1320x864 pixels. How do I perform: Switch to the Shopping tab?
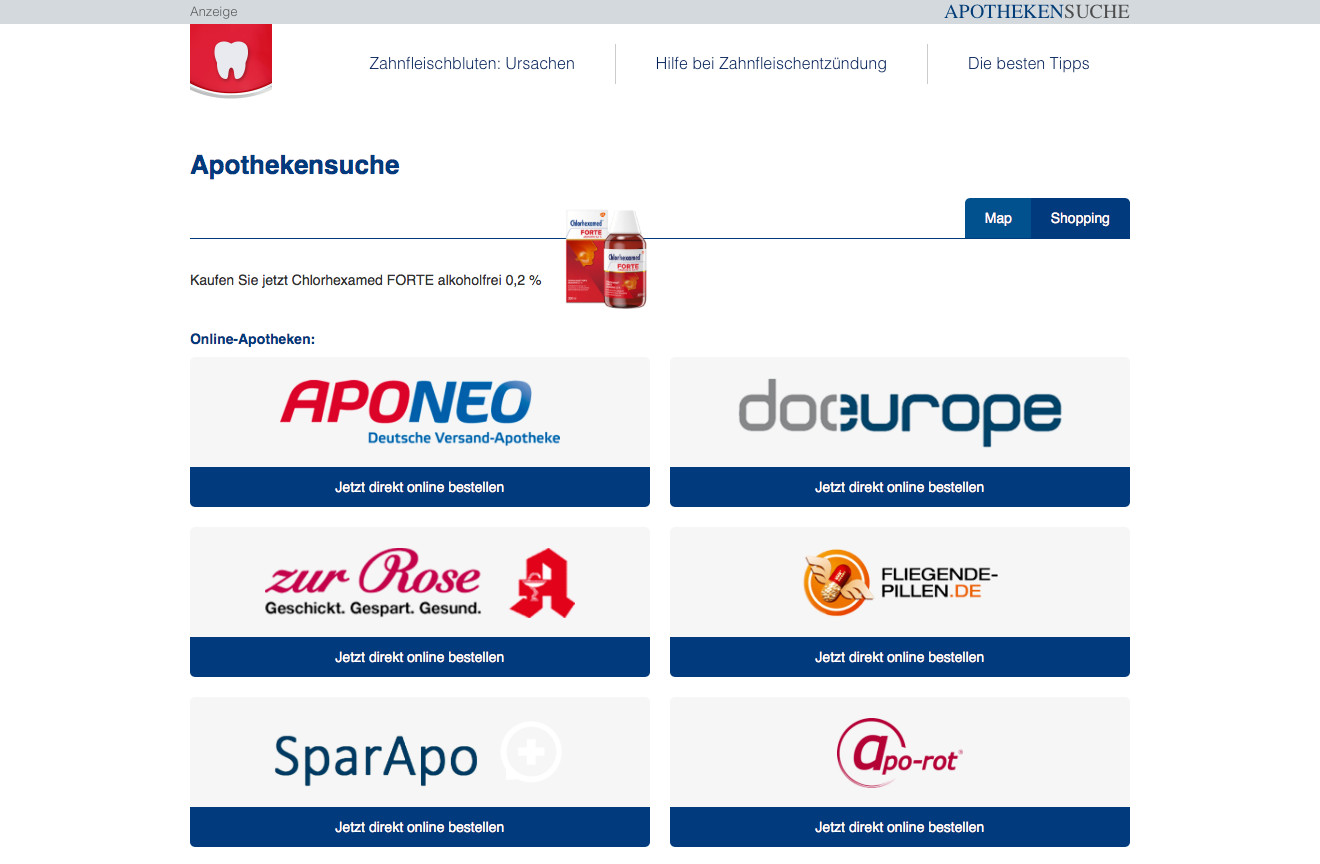click(x=1080, y=218)
